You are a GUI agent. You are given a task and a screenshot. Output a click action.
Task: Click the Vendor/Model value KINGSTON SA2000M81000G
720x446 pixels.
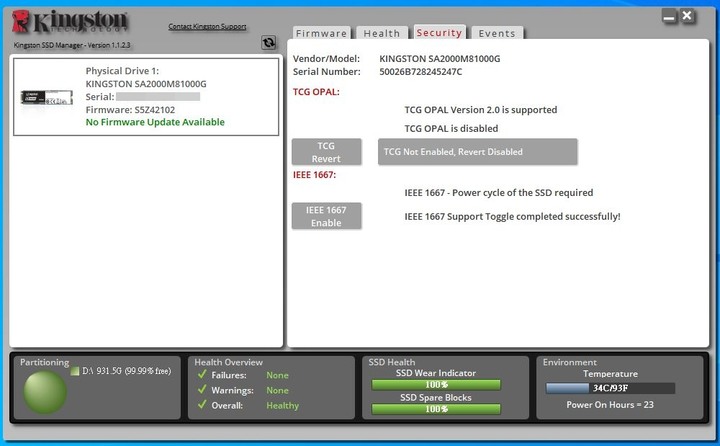point(439,59)
